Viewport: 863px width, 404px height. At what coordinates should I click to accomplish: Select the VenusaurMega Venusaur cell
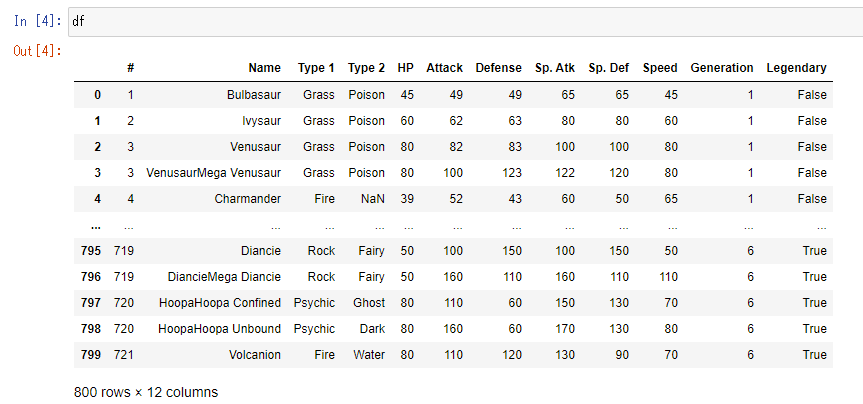coord(213,172)
